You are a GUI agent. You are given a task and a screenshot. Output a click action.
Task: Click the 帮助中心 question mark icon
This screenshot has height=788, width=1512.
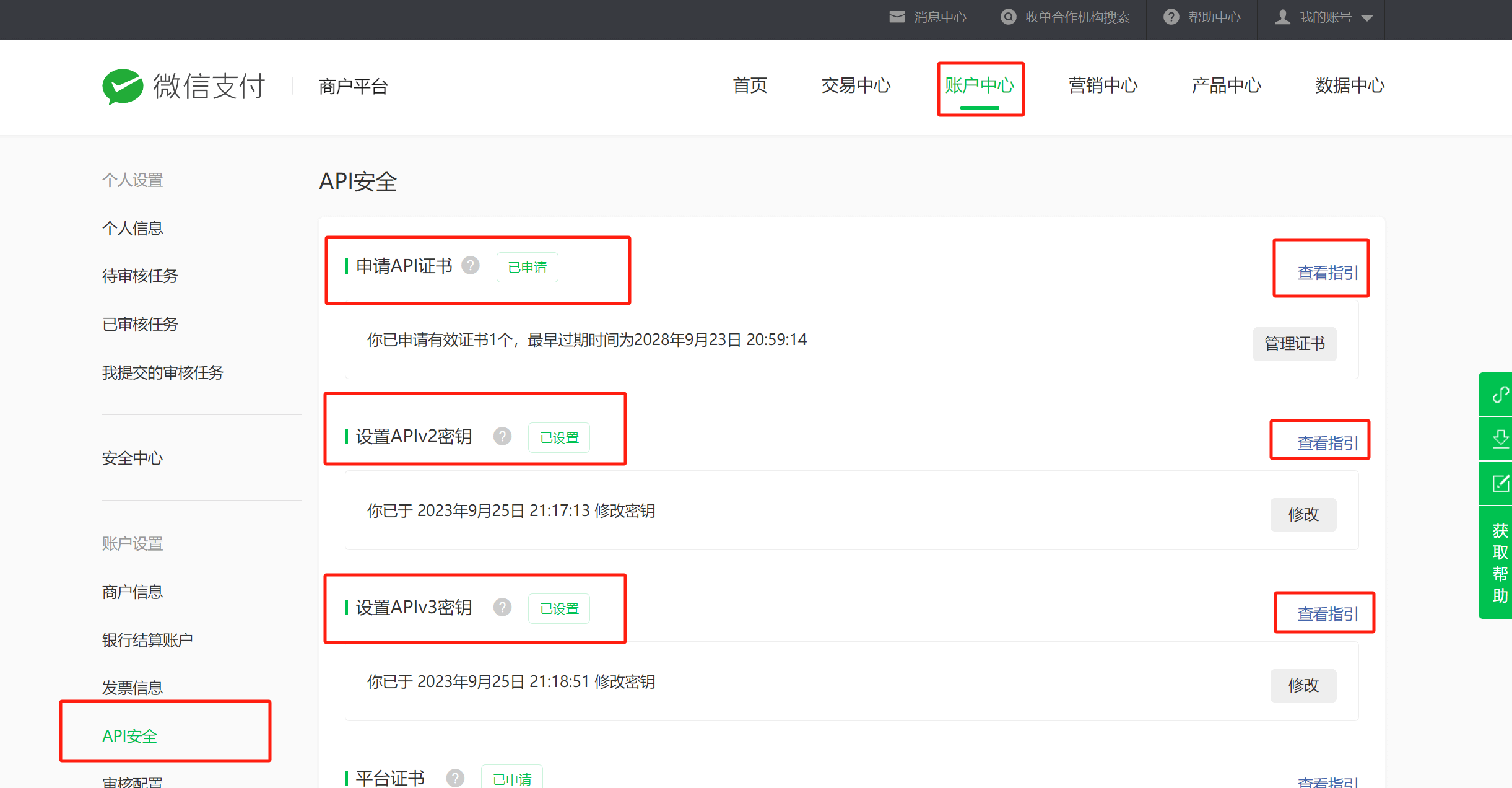tap(1171, 17)
